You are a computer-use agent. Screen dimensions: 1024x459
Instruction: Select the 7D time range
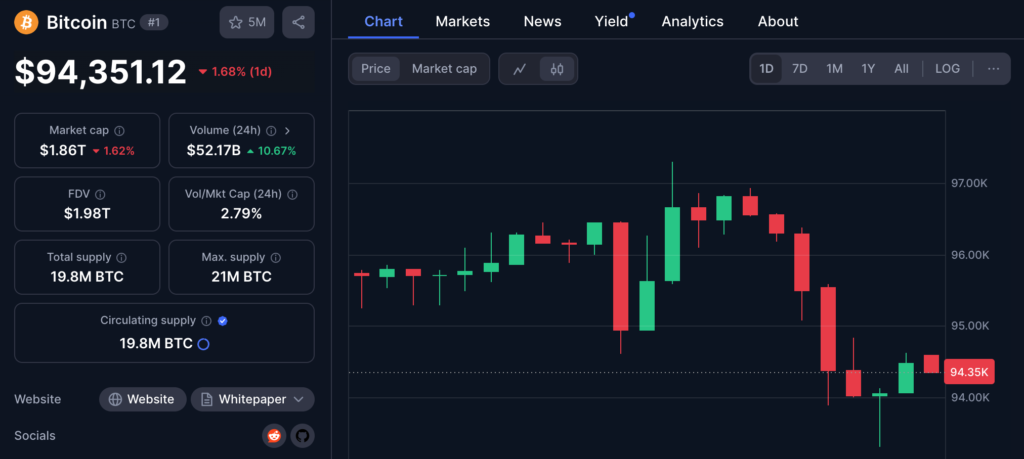coord(800,69)
